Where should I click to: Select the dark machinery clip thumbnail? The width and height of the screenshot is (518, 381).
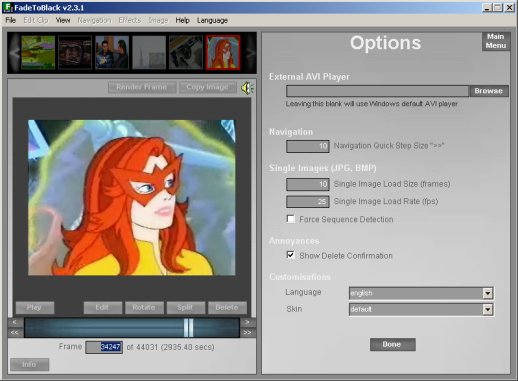click(x=186, y=53)
